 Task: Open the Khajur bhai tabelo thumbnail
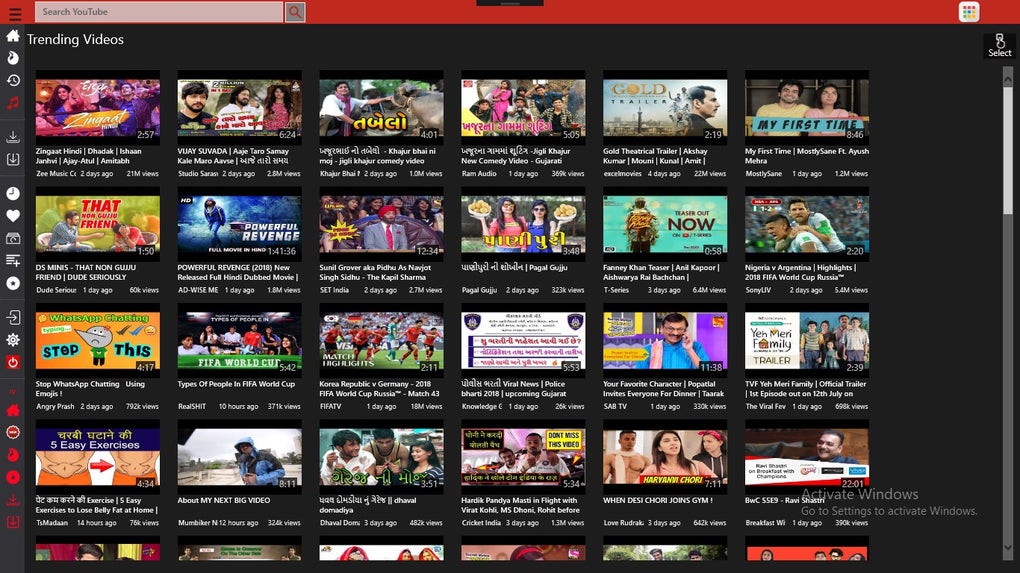(x=381, y=107)
